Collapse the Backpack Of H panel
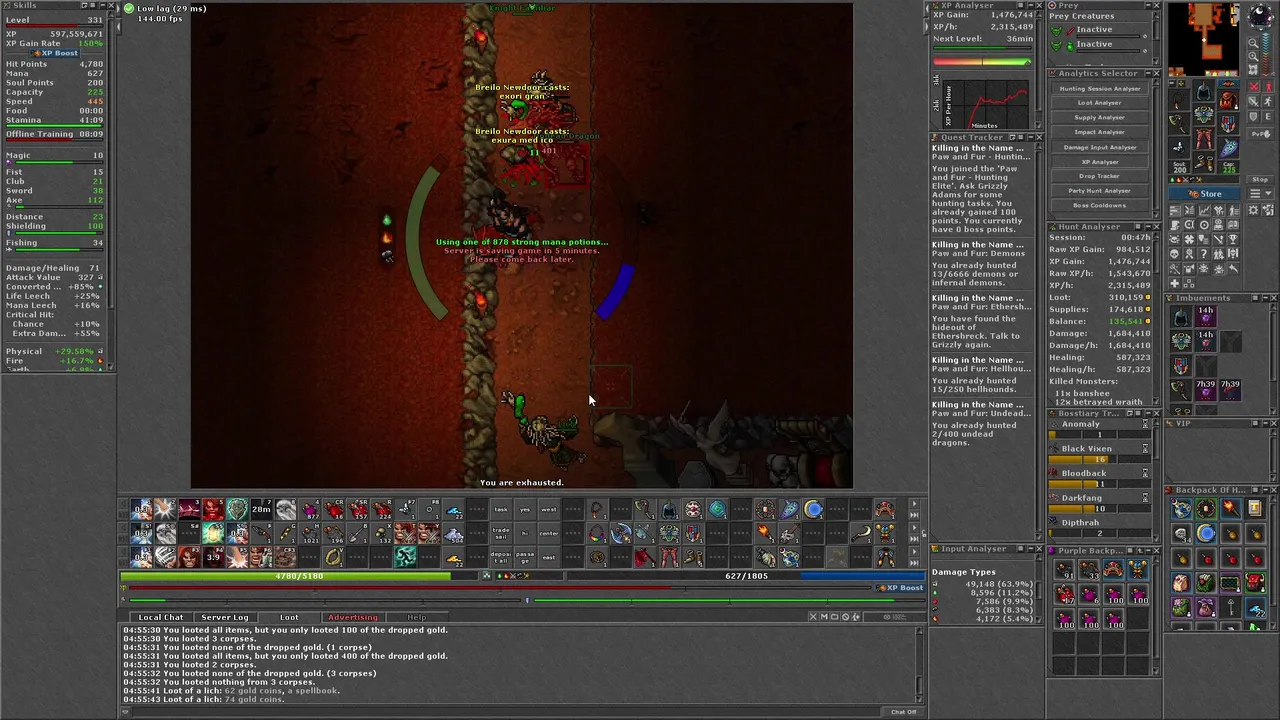Image resolution: width=1280 pixels, height=720 pixels. (x=1266, y=490)
